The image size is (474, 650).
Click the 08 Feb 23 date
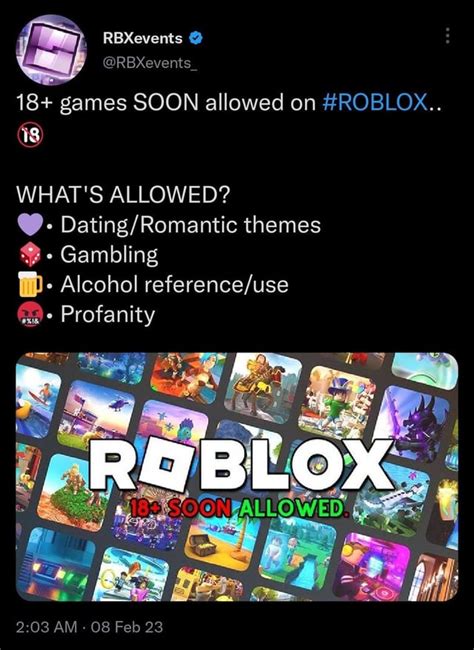pos(126,626)
